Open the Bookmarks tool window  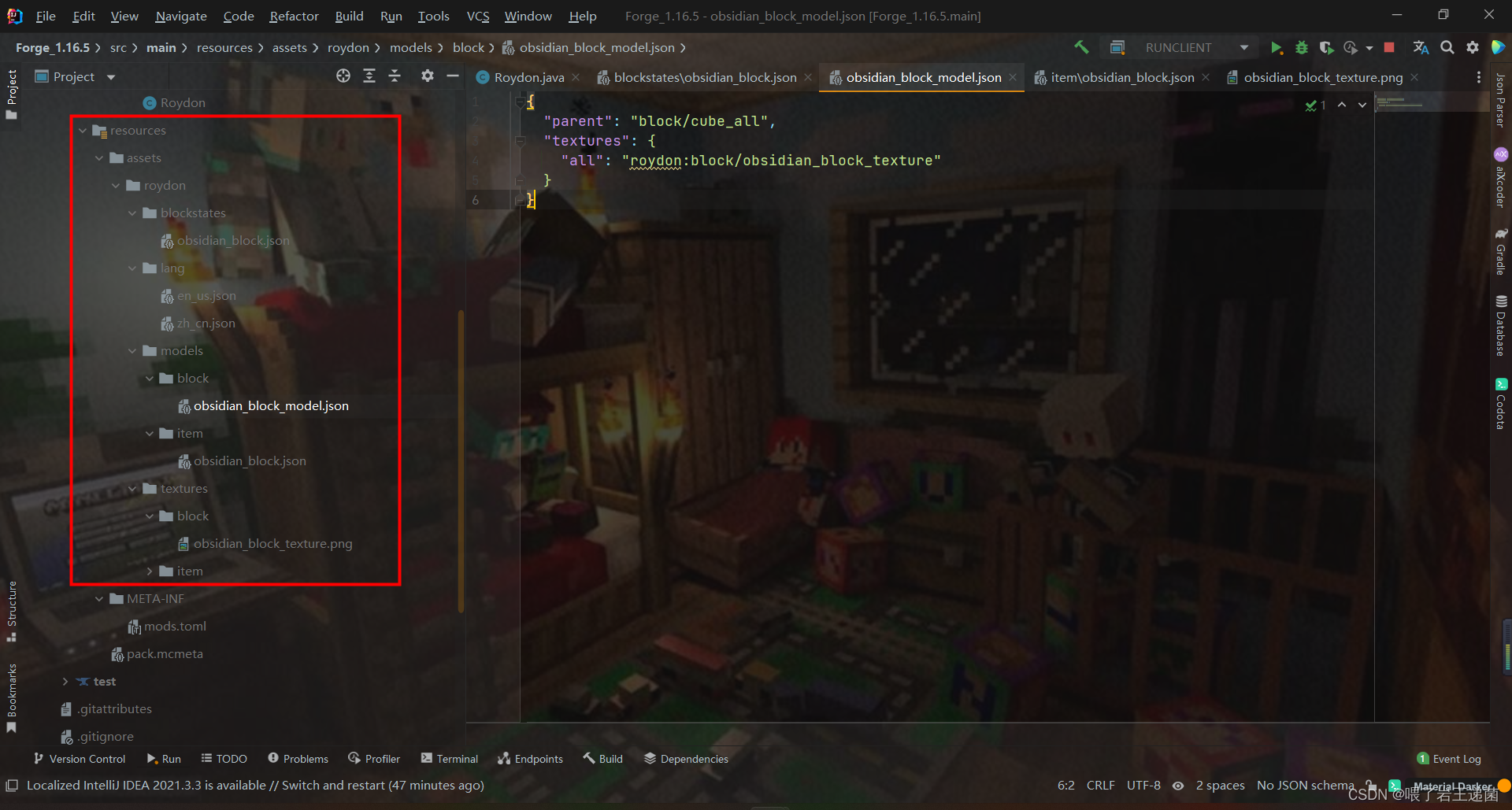click(x=11, y=698)
